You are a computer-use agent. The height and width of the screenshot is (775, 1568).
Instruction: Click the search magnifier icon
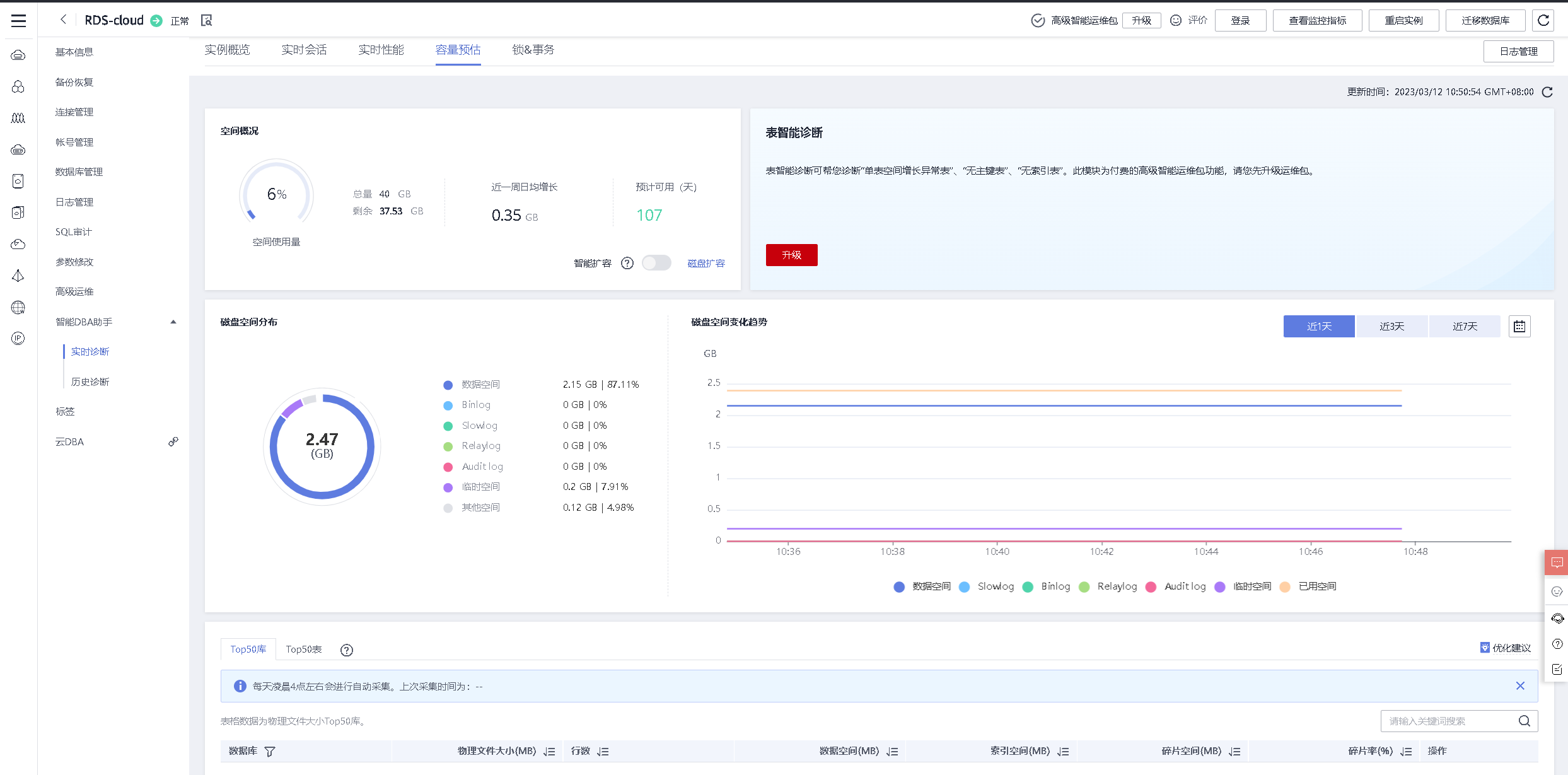tap(1524, 721)
